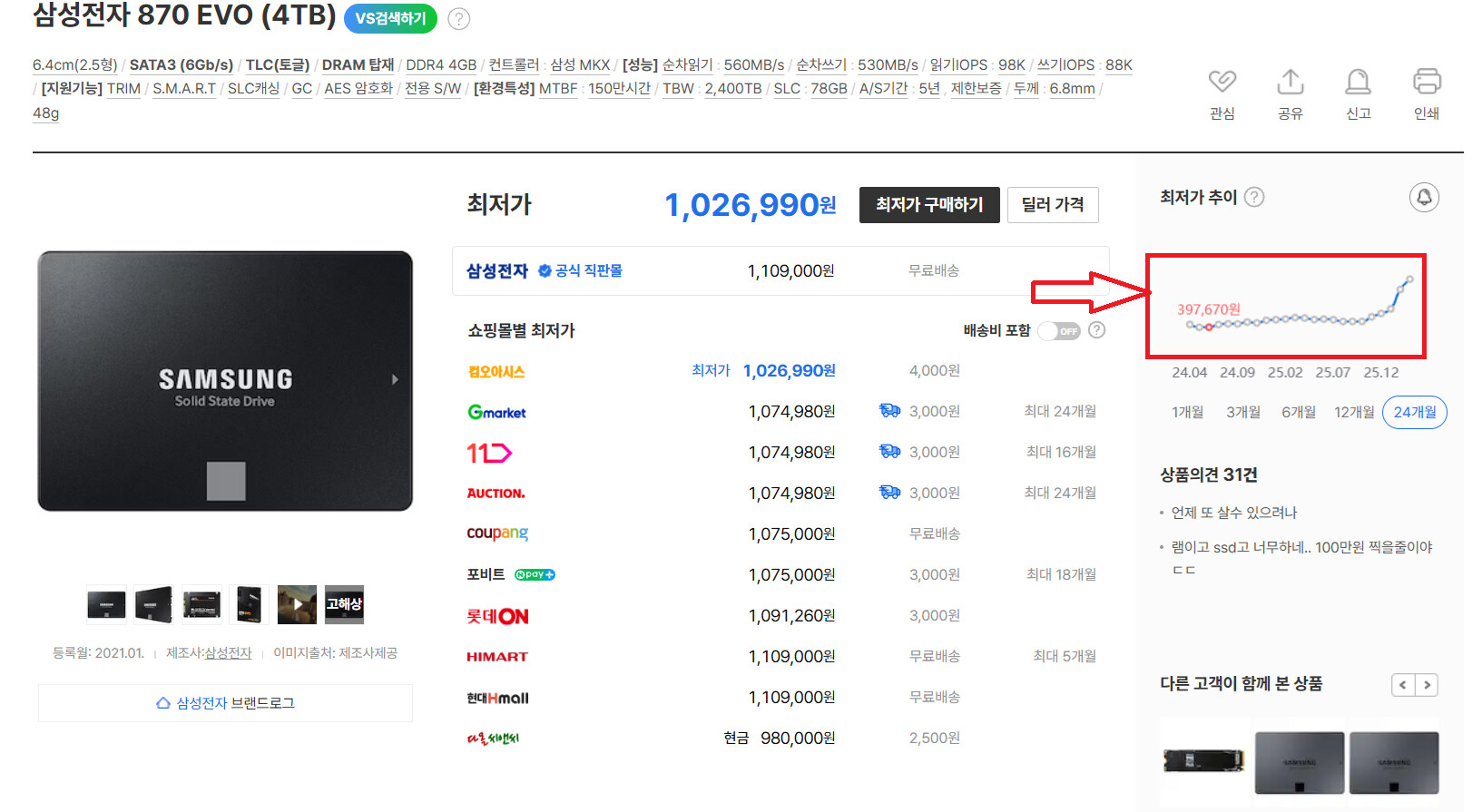Screen dimensions: 1482x812
Task: Open the Gmarket shop logo
Action: click(x=496, y=412)
